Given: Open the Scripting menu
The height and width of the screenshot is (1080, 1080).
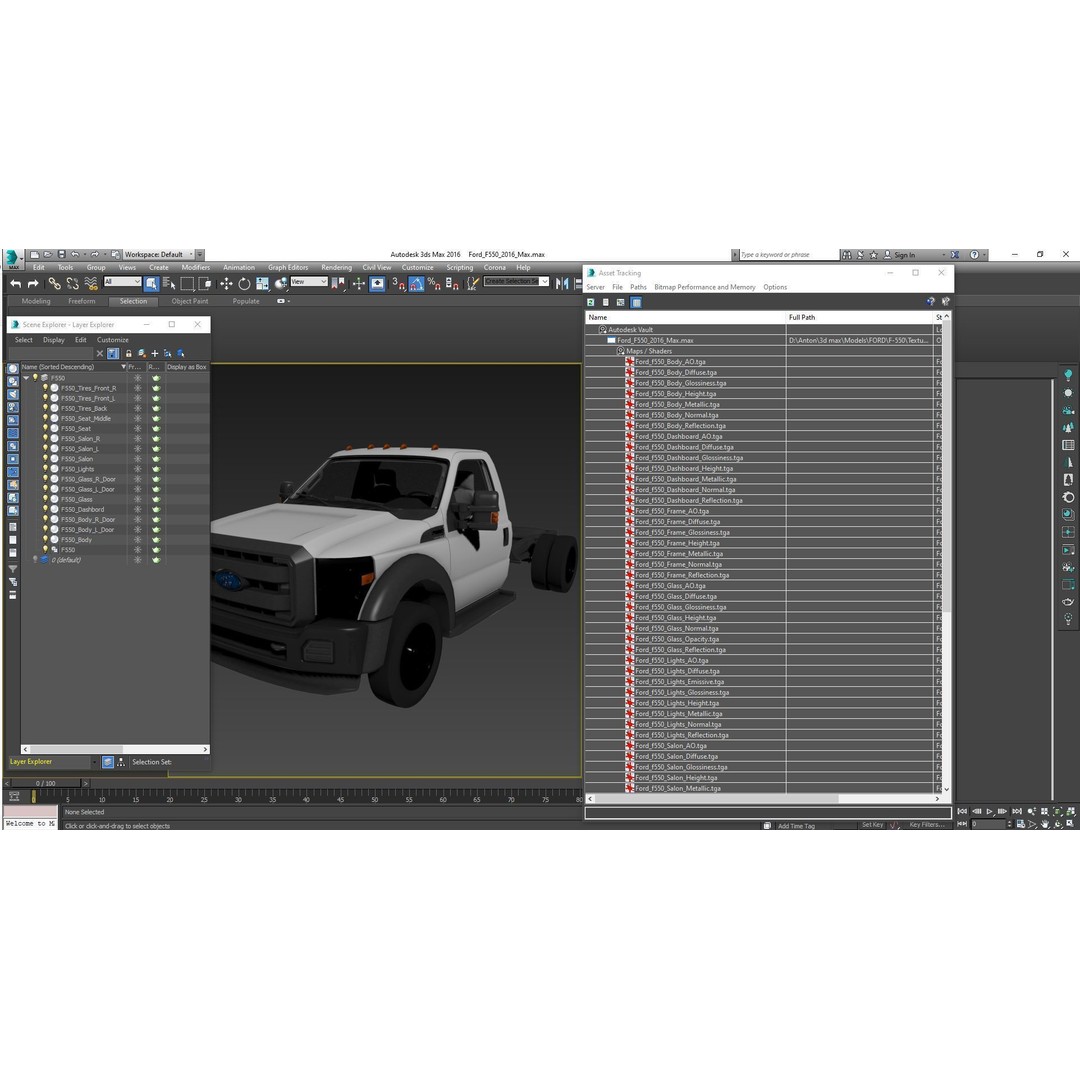Looking at the screenshot, I should click(459, 267).
